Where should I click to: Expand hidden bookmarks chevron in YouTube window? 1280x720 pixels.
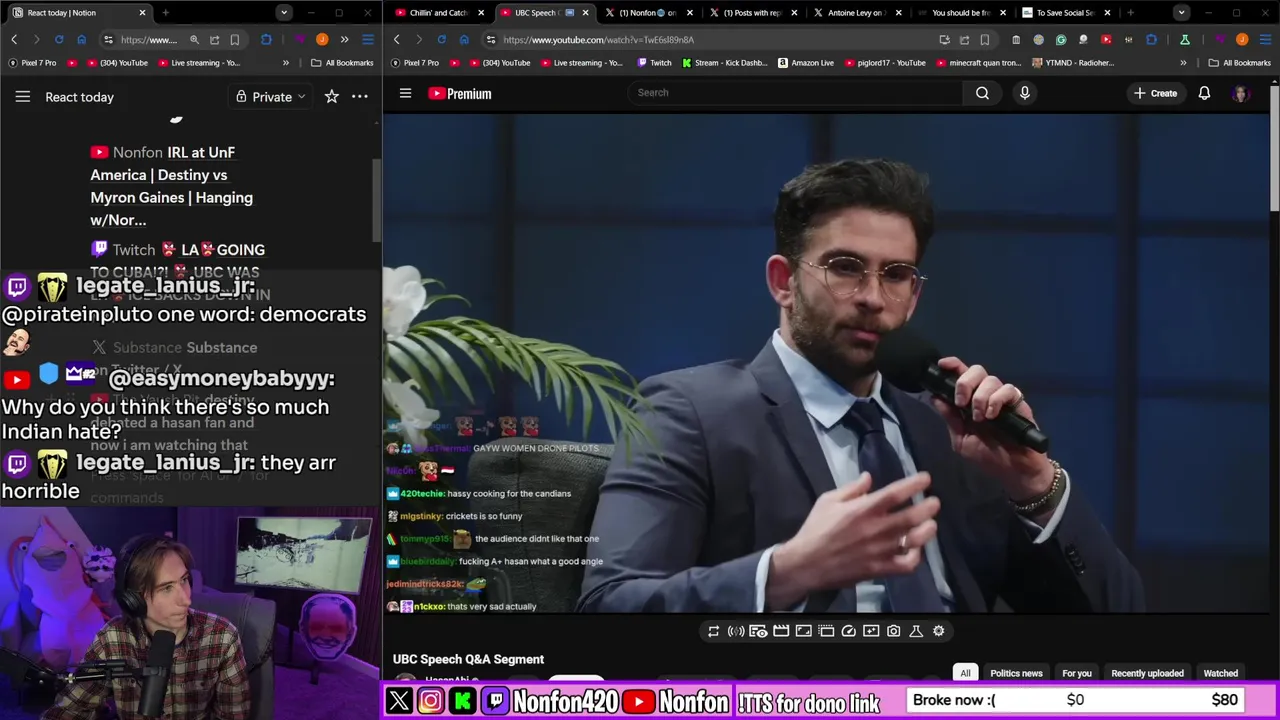click(x=1183, y=62)
